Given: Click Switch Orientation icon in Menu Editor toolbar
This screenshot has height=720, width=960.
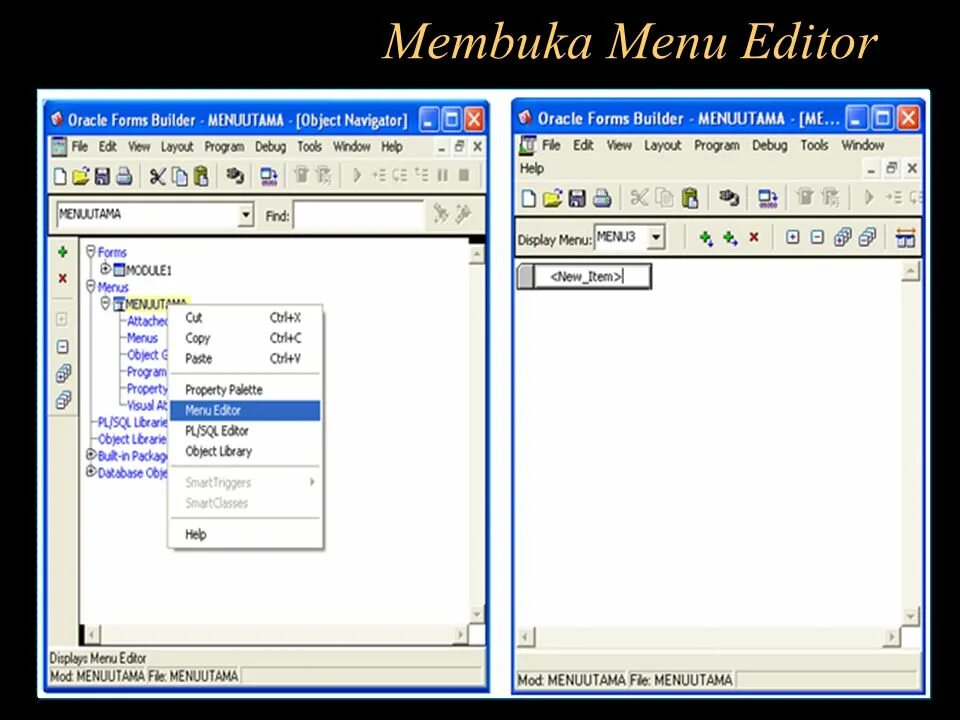Looking at the screenshot, I should [x=906, y=238].
